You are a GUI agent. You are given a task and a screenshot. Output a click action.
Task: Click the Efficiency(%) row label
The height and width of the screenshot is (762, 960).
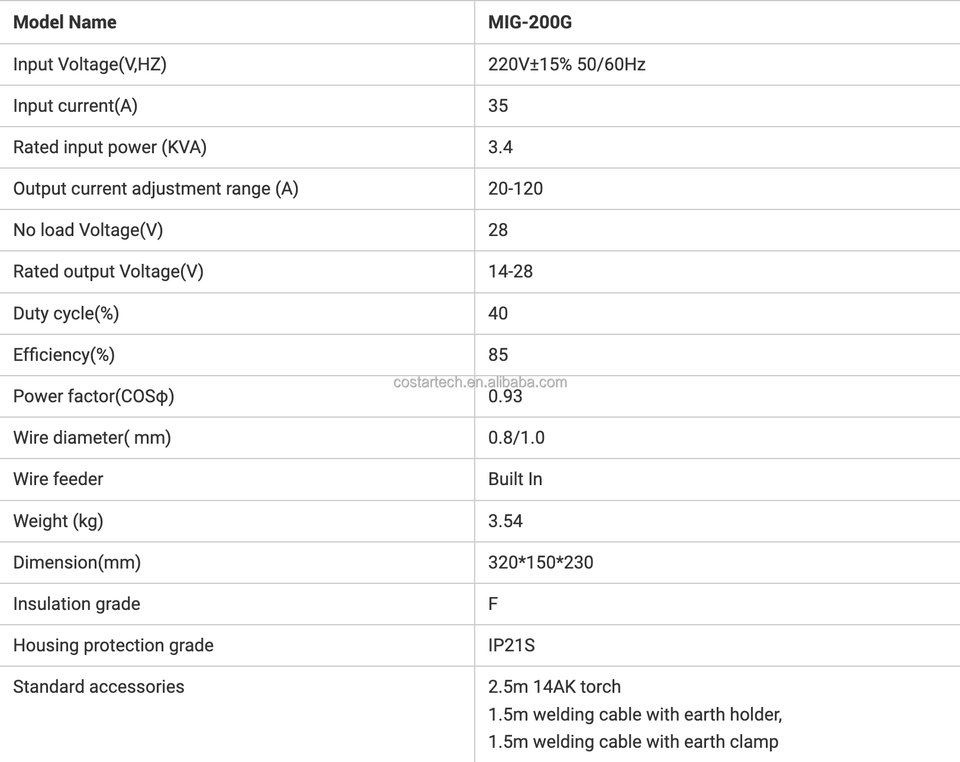tap(64, 355)
